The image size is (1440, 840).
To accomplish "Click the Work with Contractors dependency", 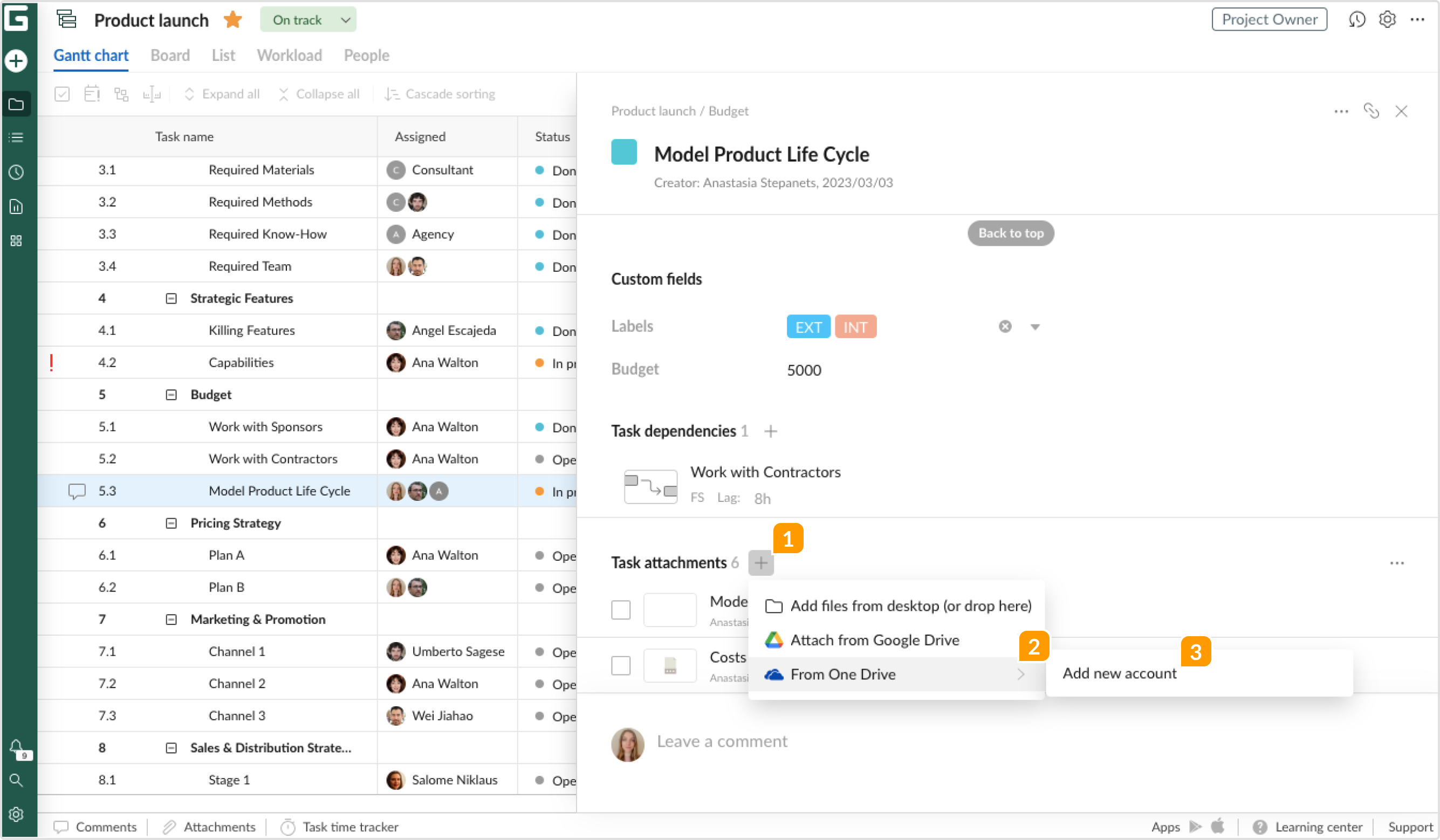I will coord(765,472).
